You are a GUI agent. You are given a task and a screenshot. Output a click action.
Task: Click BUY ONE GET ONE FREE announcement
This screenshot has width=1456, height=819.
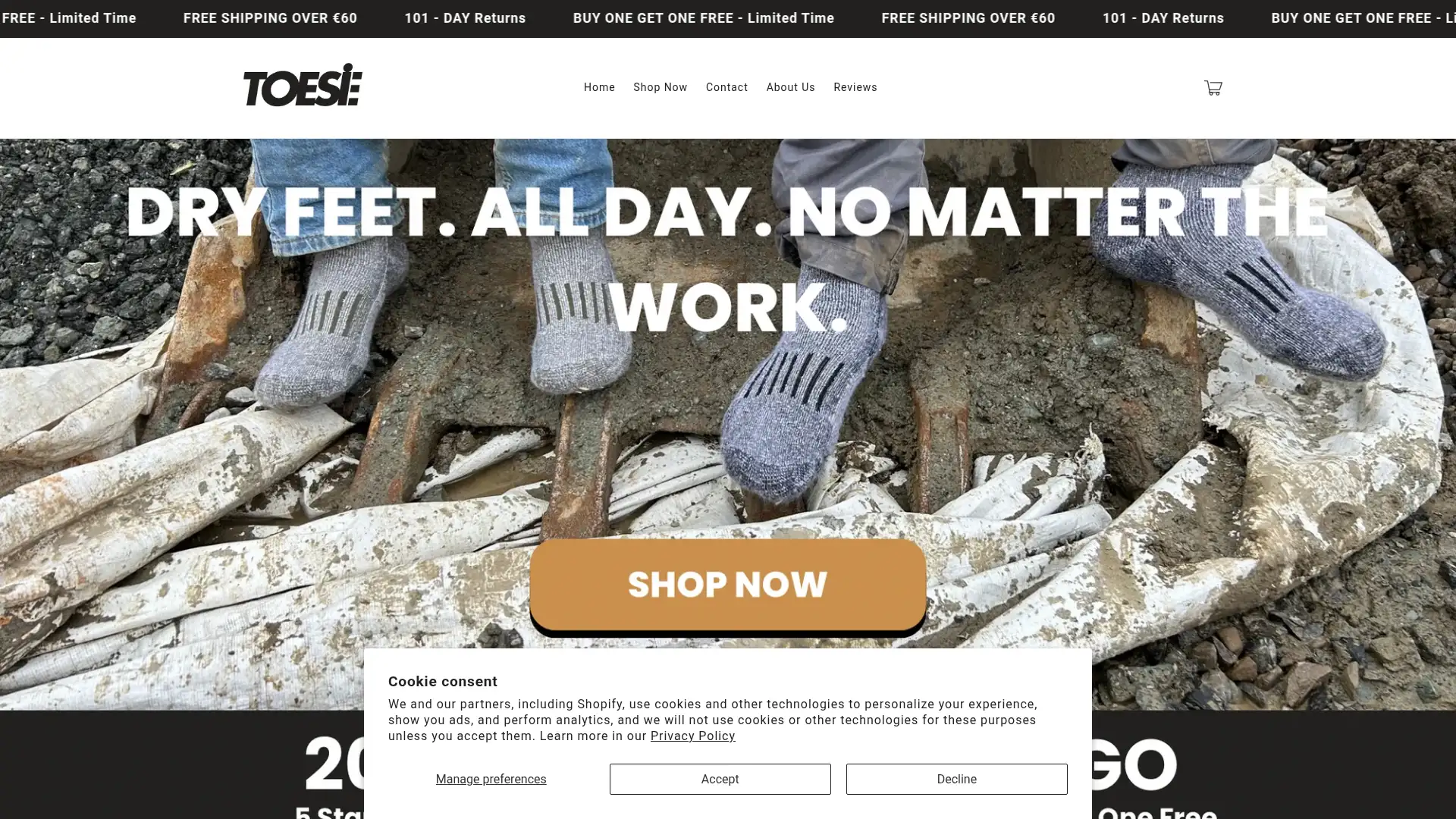click(x=703, y=18)
